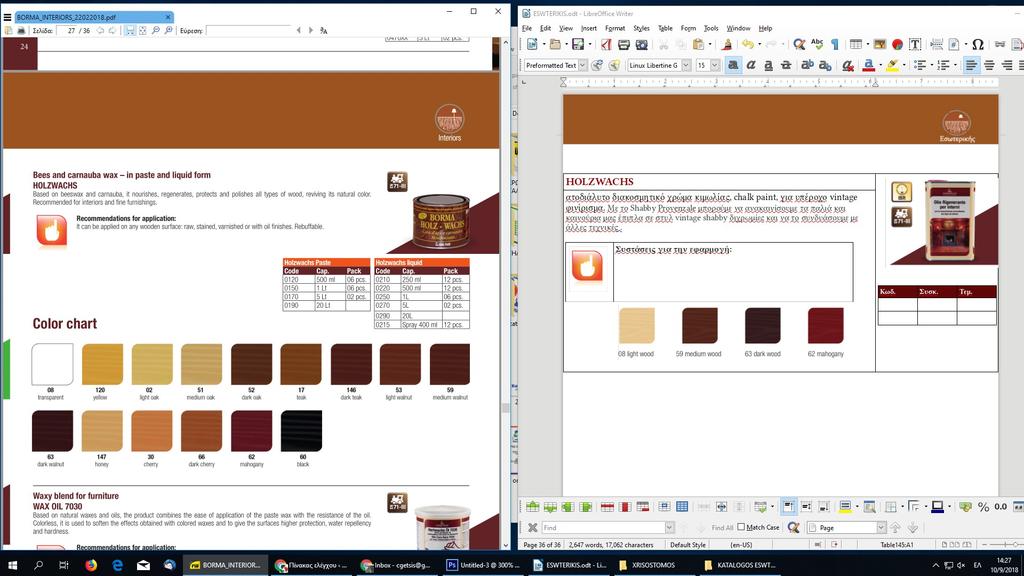Image resolution: width=1024 pixels, height=576 pixels.
Task: Open the File menu in Writer
Action: 526,28
